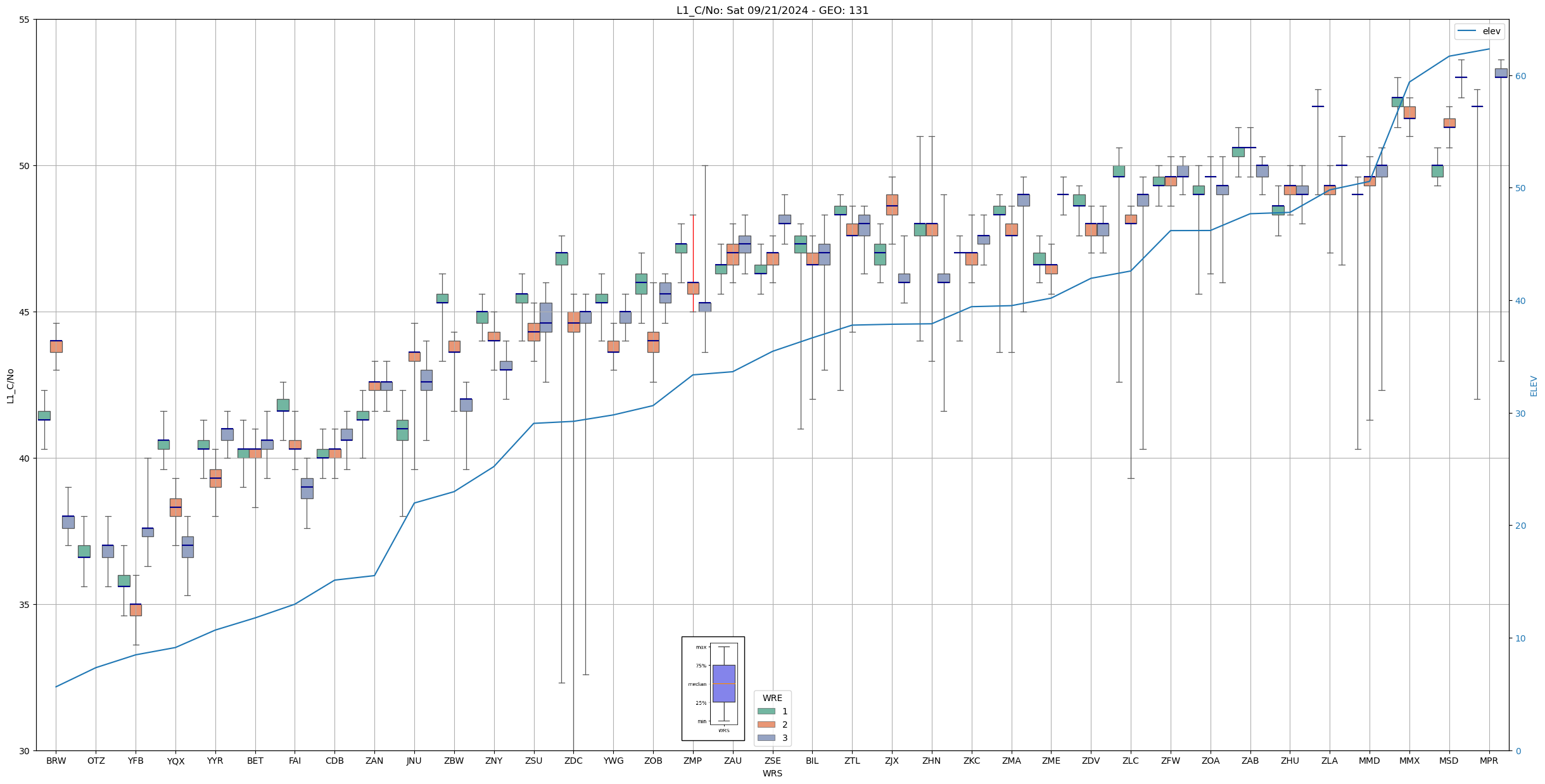
Task: Click the 'ZDC' station tick label
Action: coord(573,761)
